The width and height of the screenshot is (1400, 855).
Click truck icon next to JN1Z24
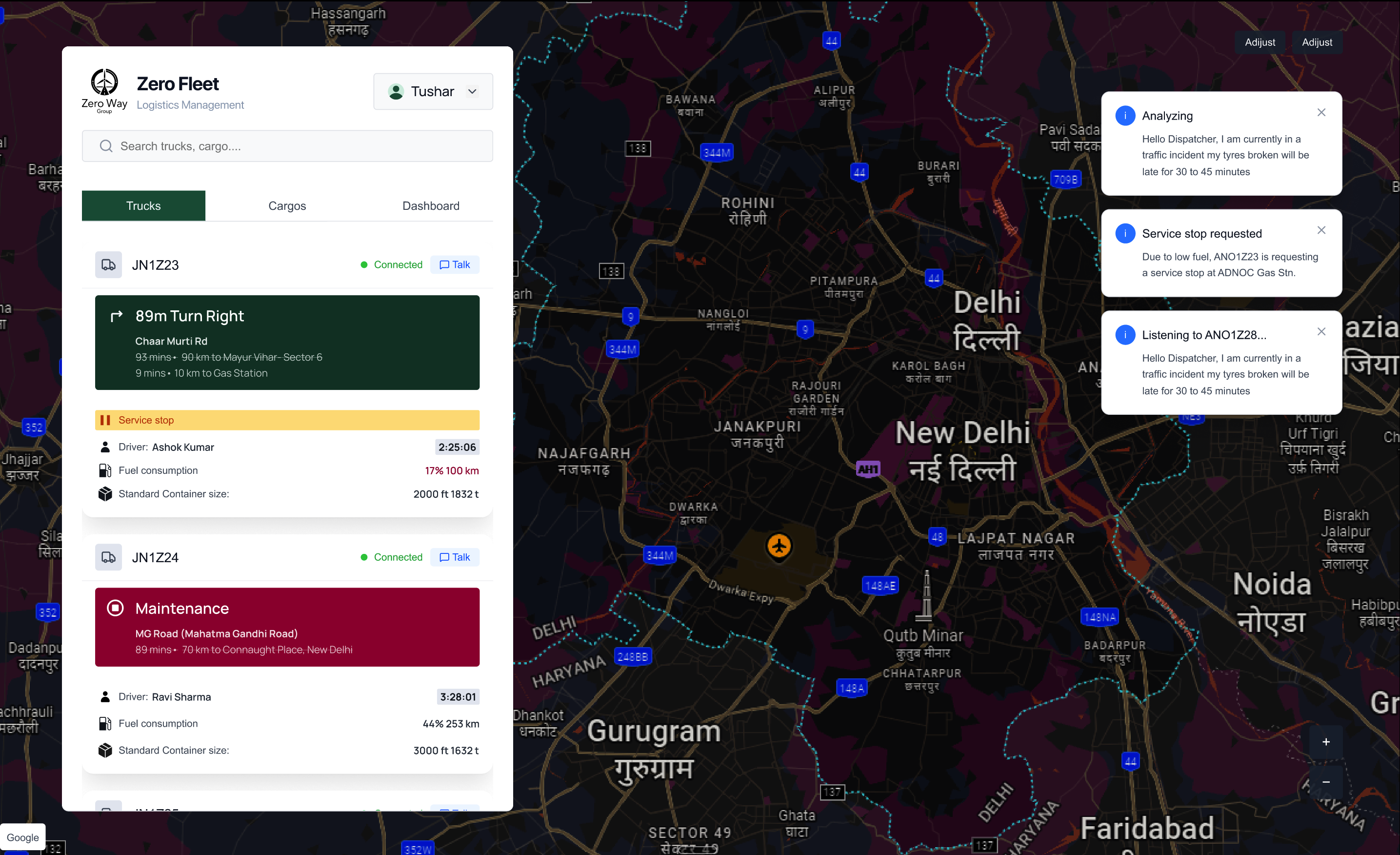pyautogui.click(x=108, y=557)
